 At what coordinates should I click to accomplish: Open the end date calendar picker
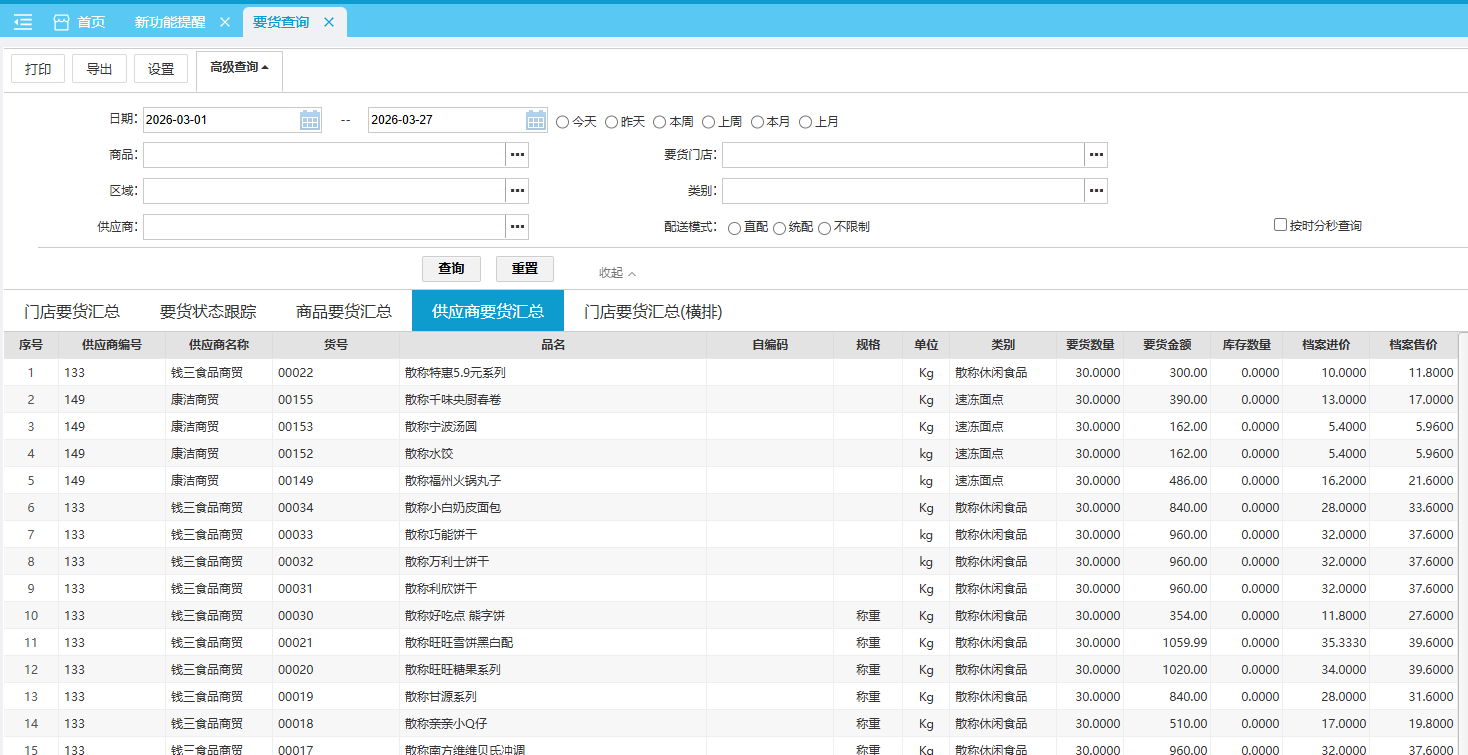pyautogui.click(x=536, y=120)
